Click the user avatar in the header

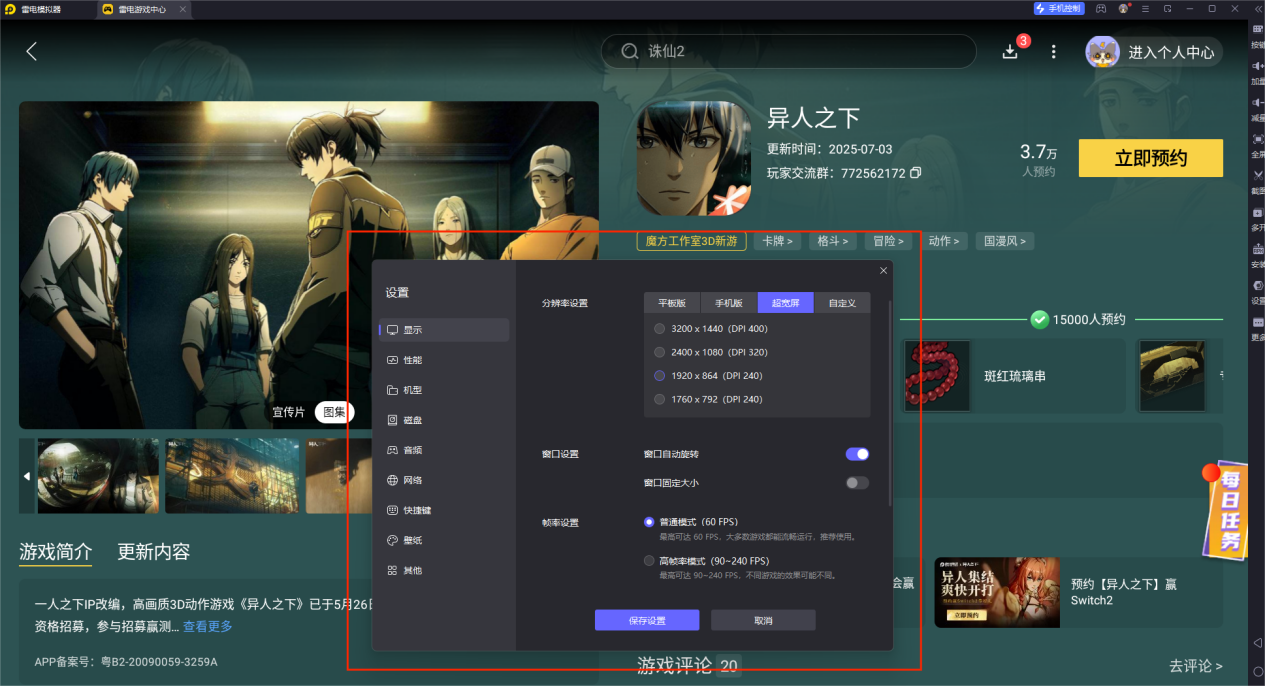[1102, 52]
